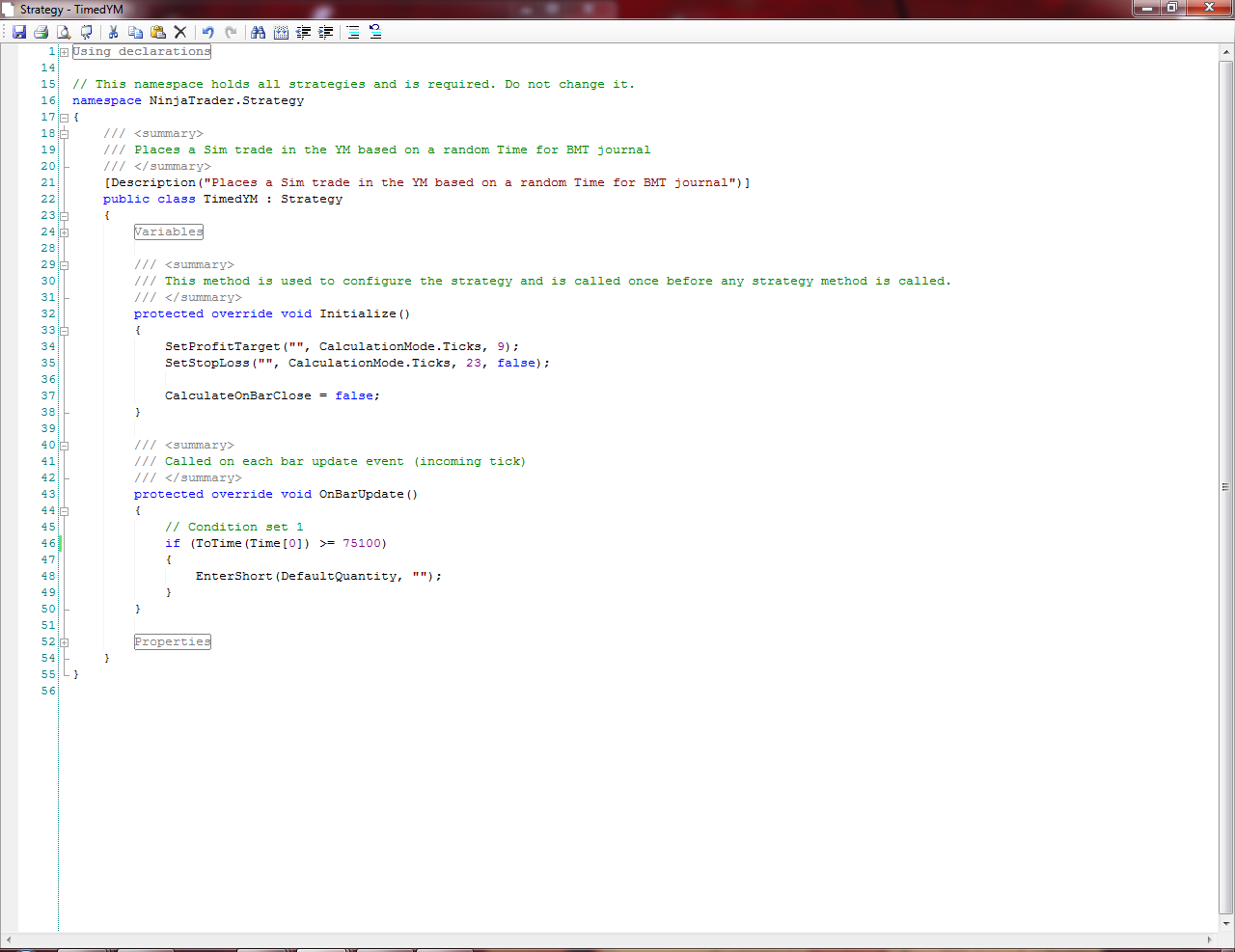Screen dimensions: 1235x952
Task: Collapse the Initialize method body at line 33
Action: [65, 331]
